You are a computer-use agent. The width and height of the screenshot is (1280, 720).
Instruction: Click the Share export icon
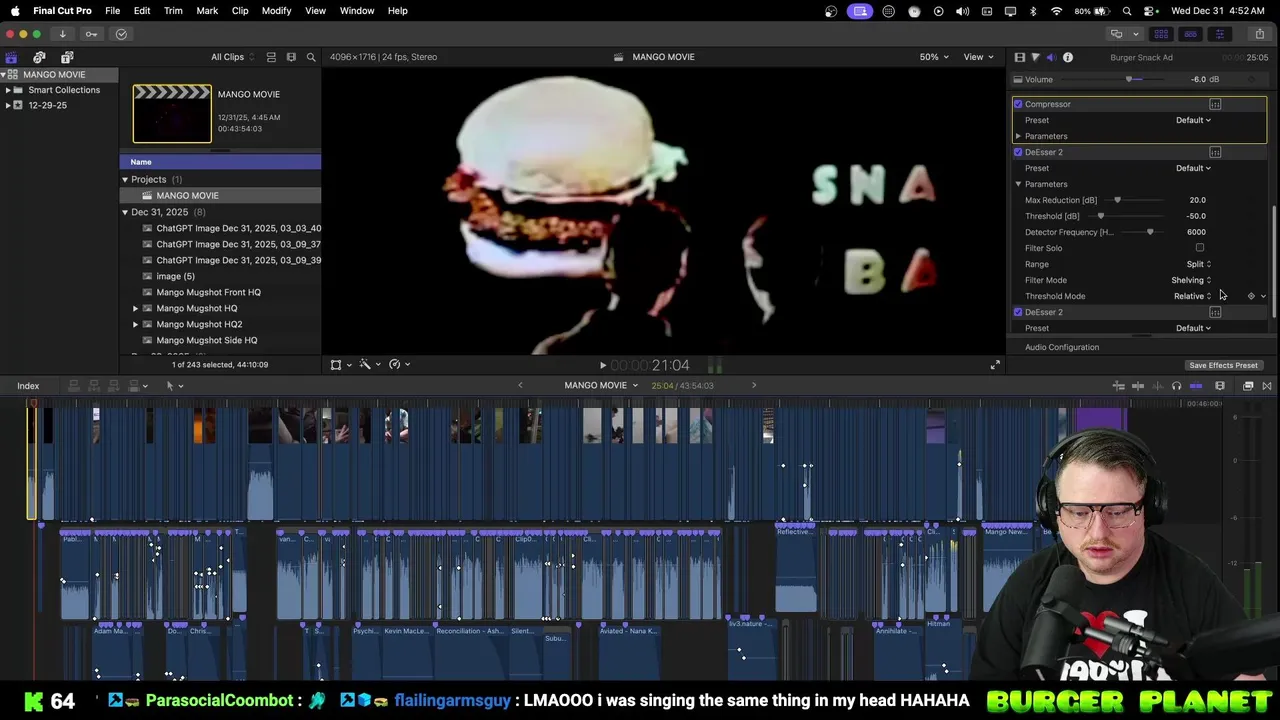(x=1259, y=34)
